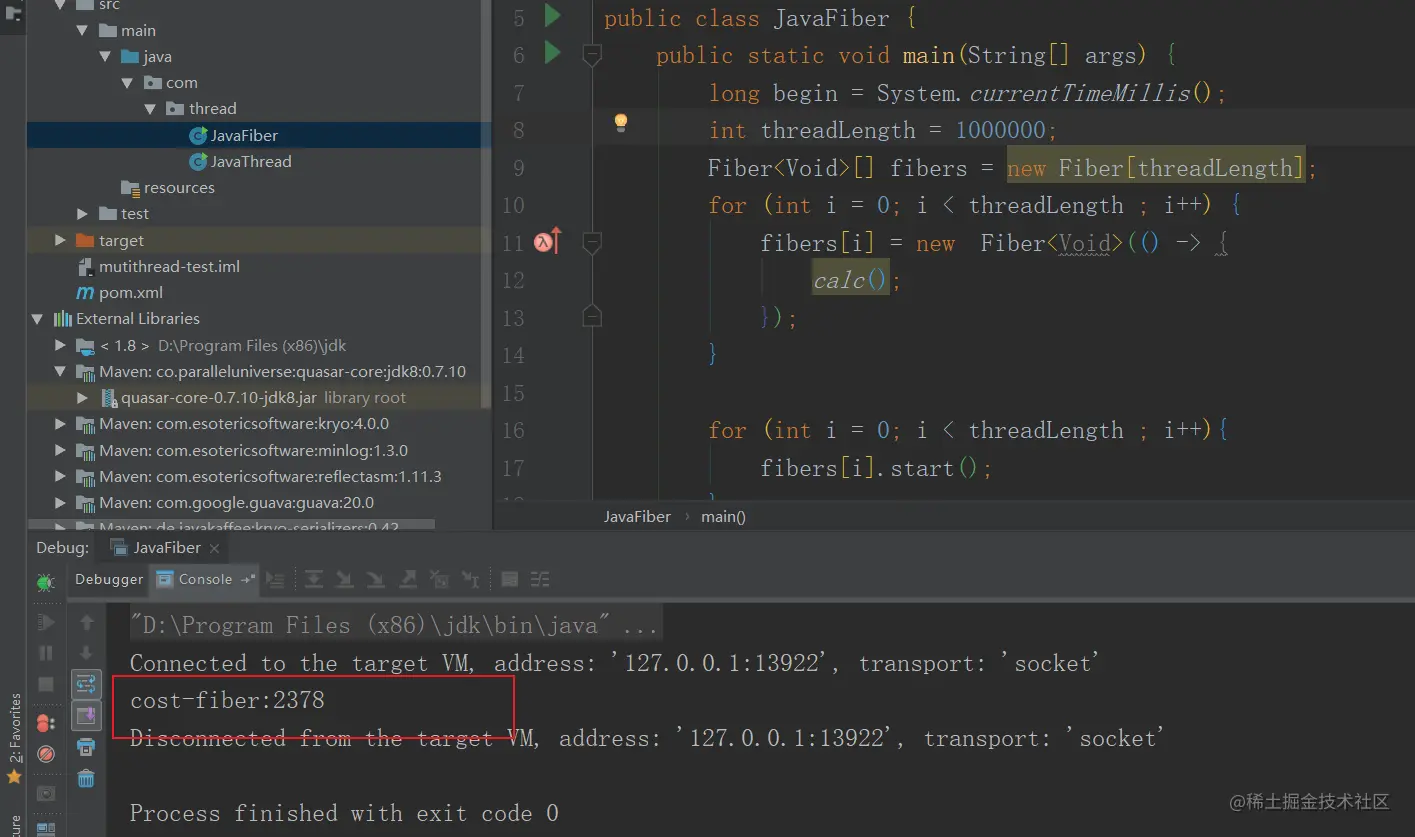Click the Drop Frame debug icon

pos(439,579)
